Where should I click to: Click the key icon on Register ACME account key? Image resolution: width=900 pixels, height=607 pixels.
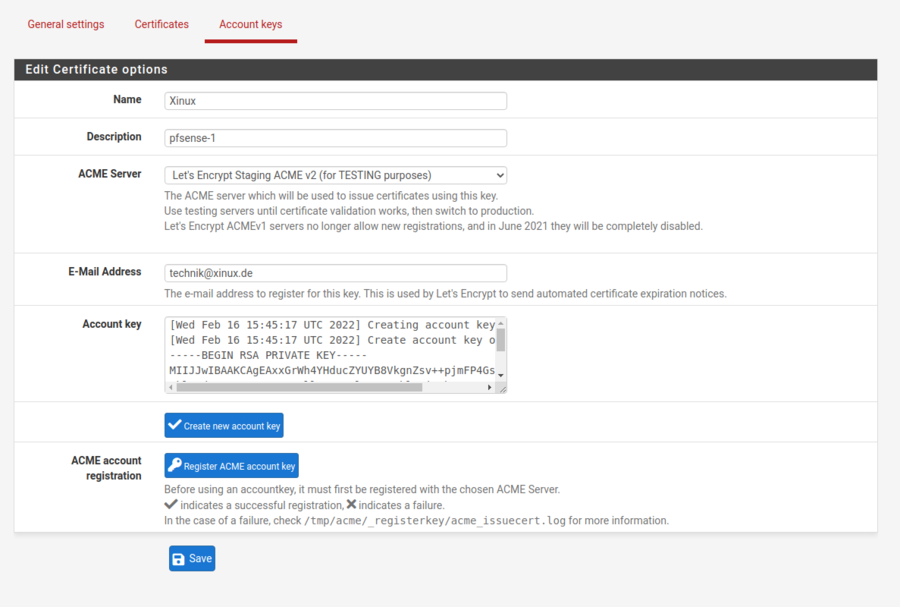[175, 465]
